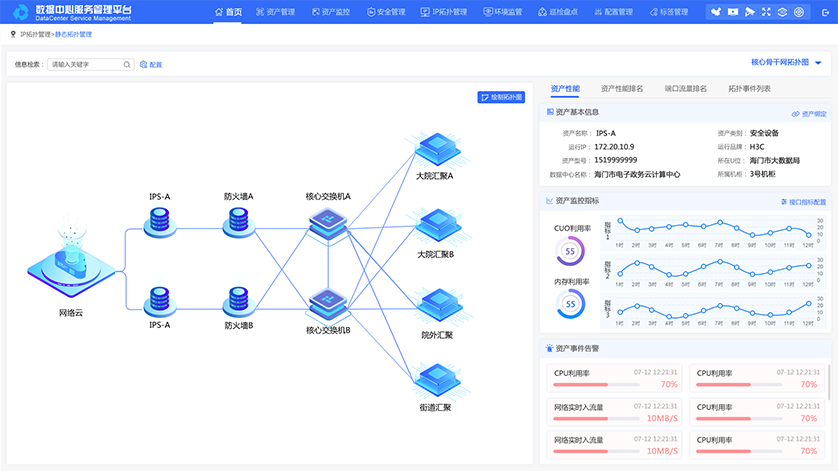Click the 海门市大数据局 value
This screenshot has height=471, width=838.
point(774,160)
